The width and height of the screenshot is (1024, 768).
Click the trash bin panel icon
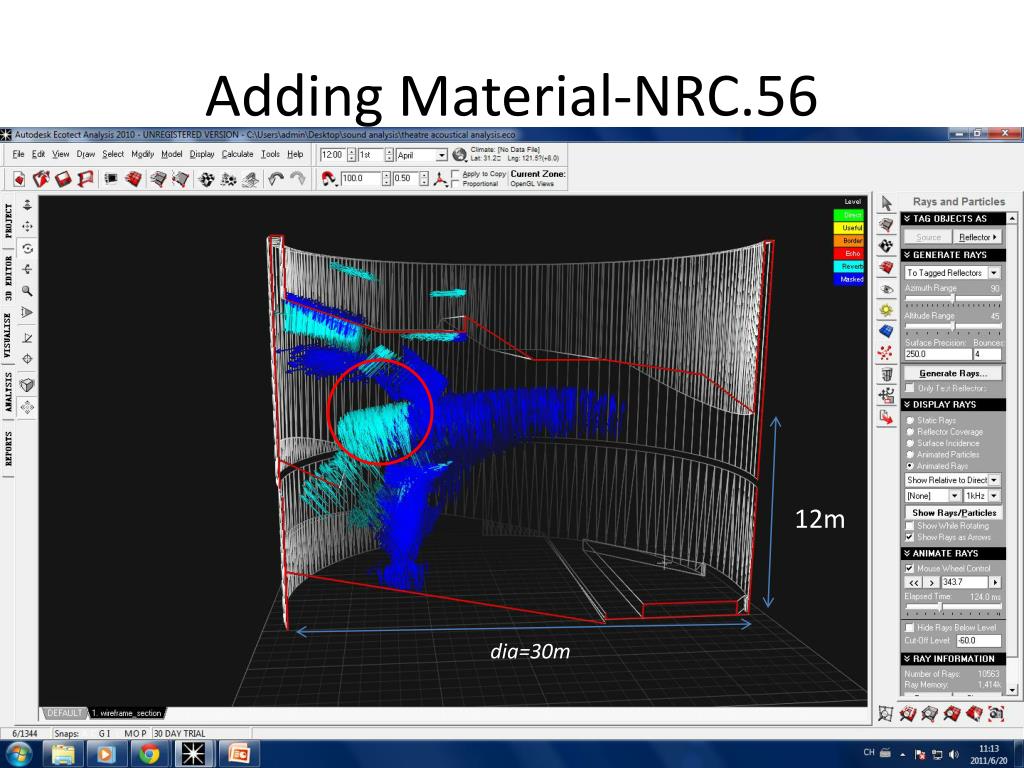click(x=886, y=374)
